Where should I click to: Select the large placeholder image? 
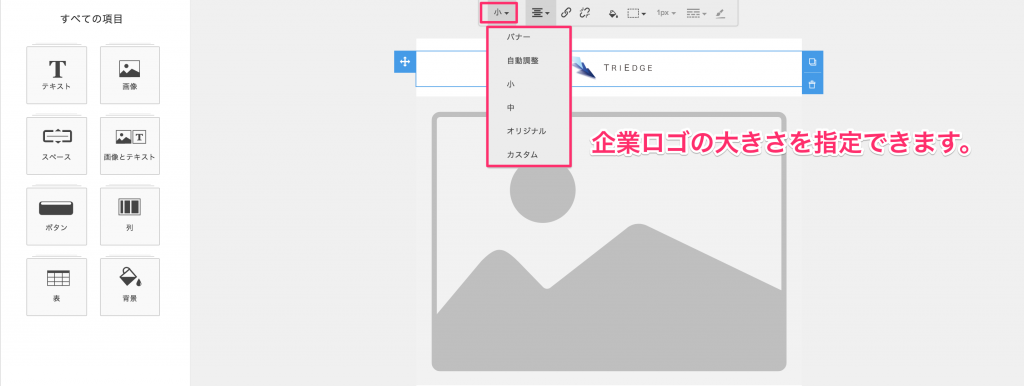(609, 242)
